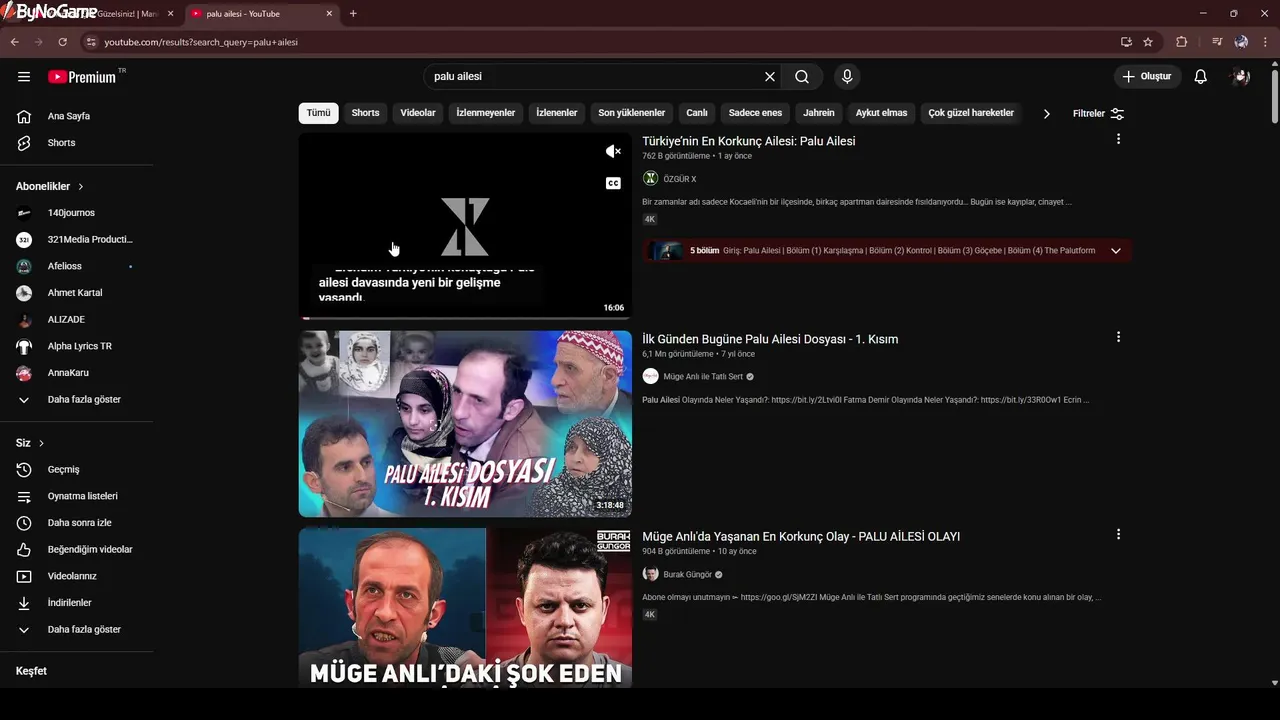Screen dimensions: 1280x720
Task: Open Geçmiş history icon
Action: point(24,470)
